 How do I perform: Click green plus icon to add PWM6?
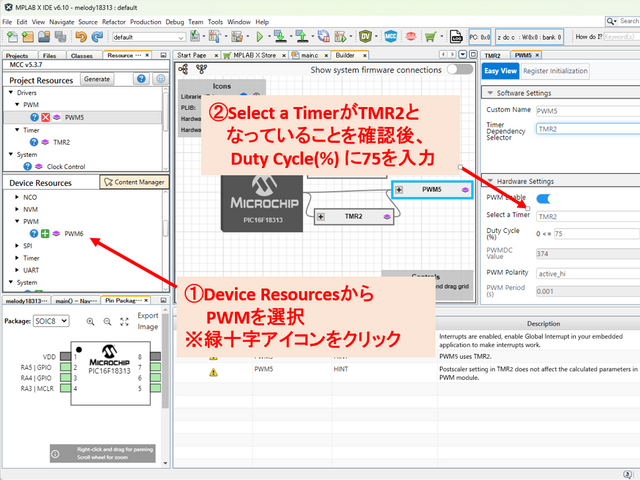point(44,233)
